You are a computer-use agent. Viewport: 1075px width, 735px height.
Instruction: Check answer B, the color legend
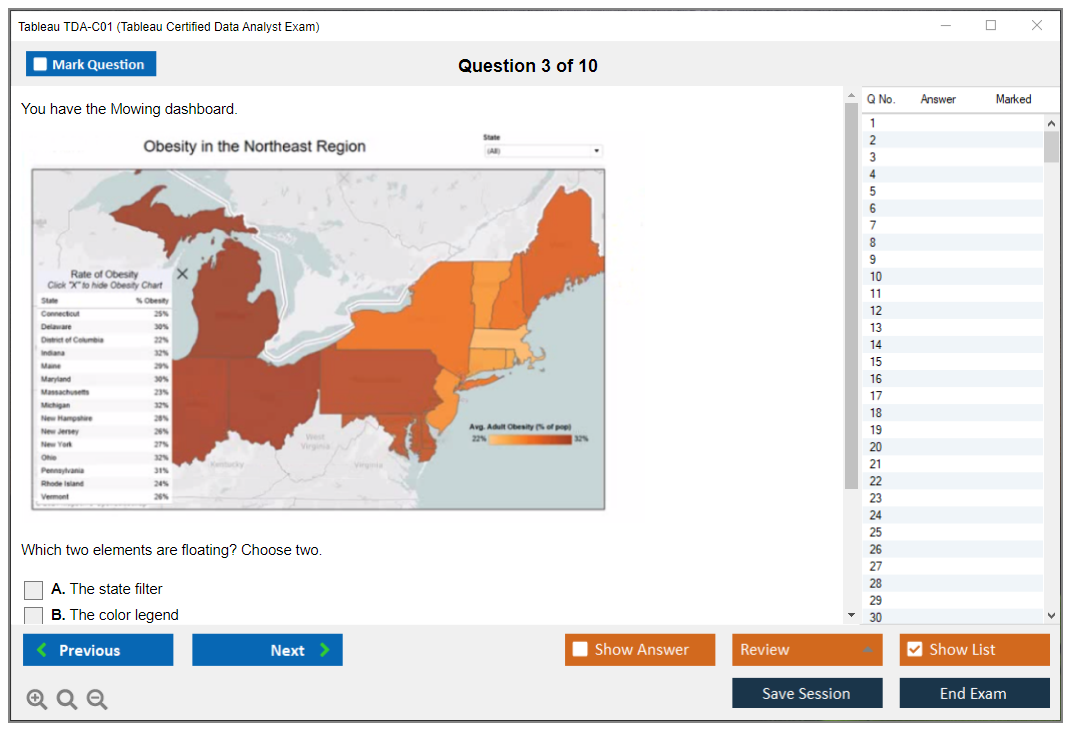(34, 616)
